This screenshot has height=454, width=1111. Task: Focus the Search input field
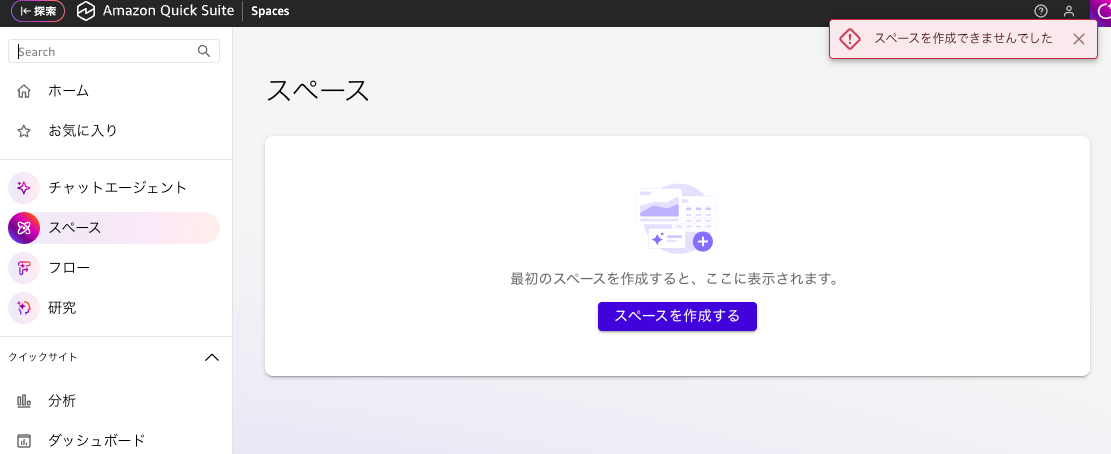113,51
